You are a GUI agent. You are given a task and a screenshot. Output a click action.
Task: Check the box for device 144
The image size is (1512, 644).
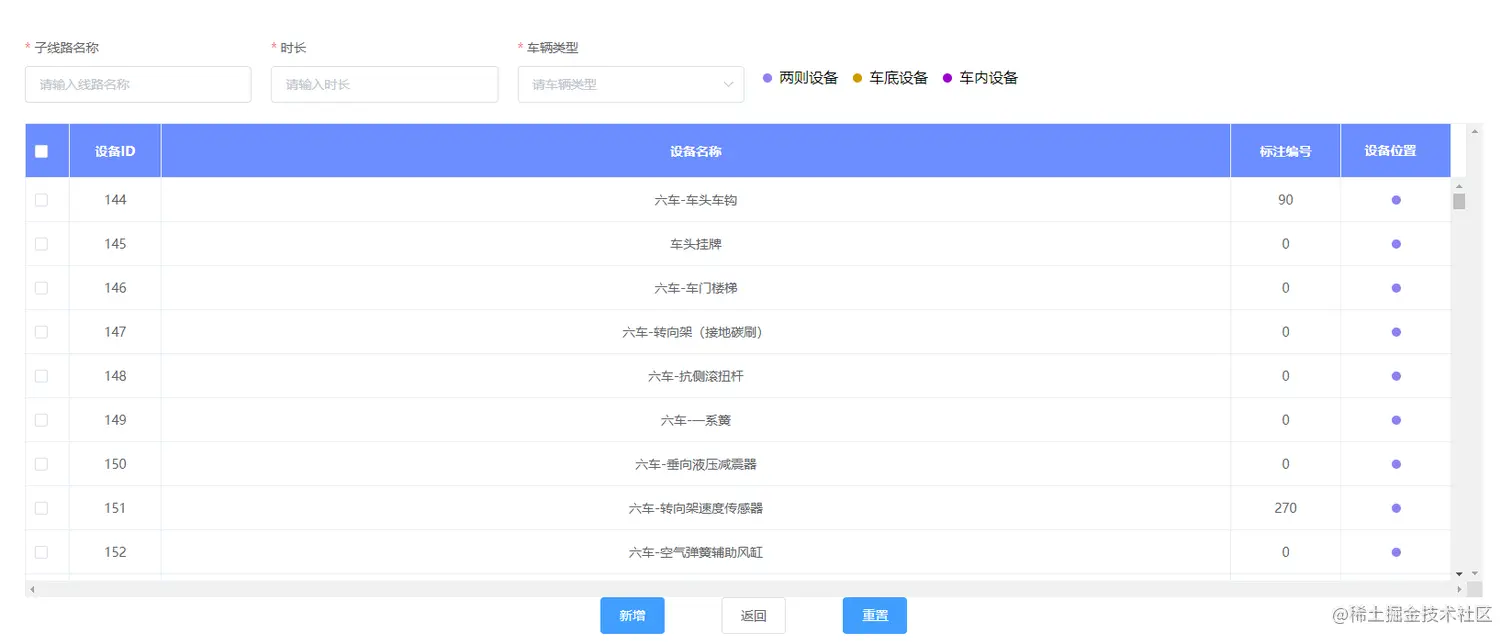(41, 200)
